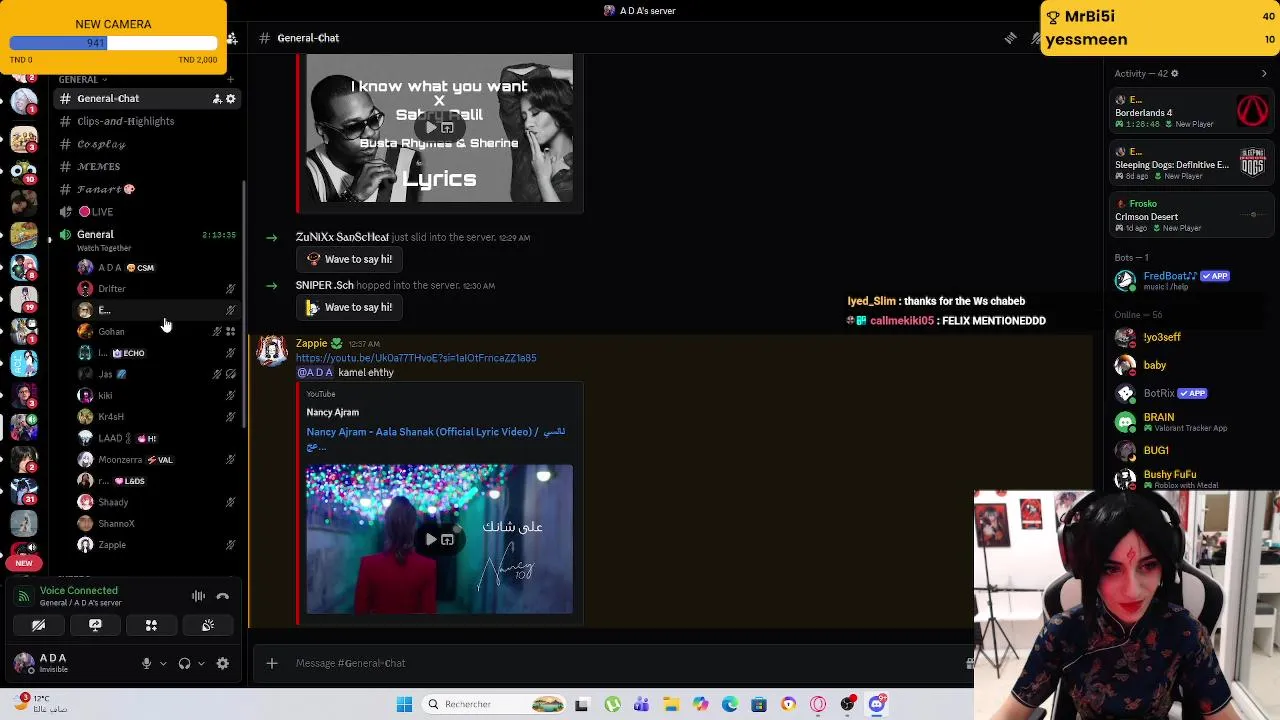The height and width of the screenshot is (720, 1280).
Task: Click Windows Start button
Action: tap(404, 704)
